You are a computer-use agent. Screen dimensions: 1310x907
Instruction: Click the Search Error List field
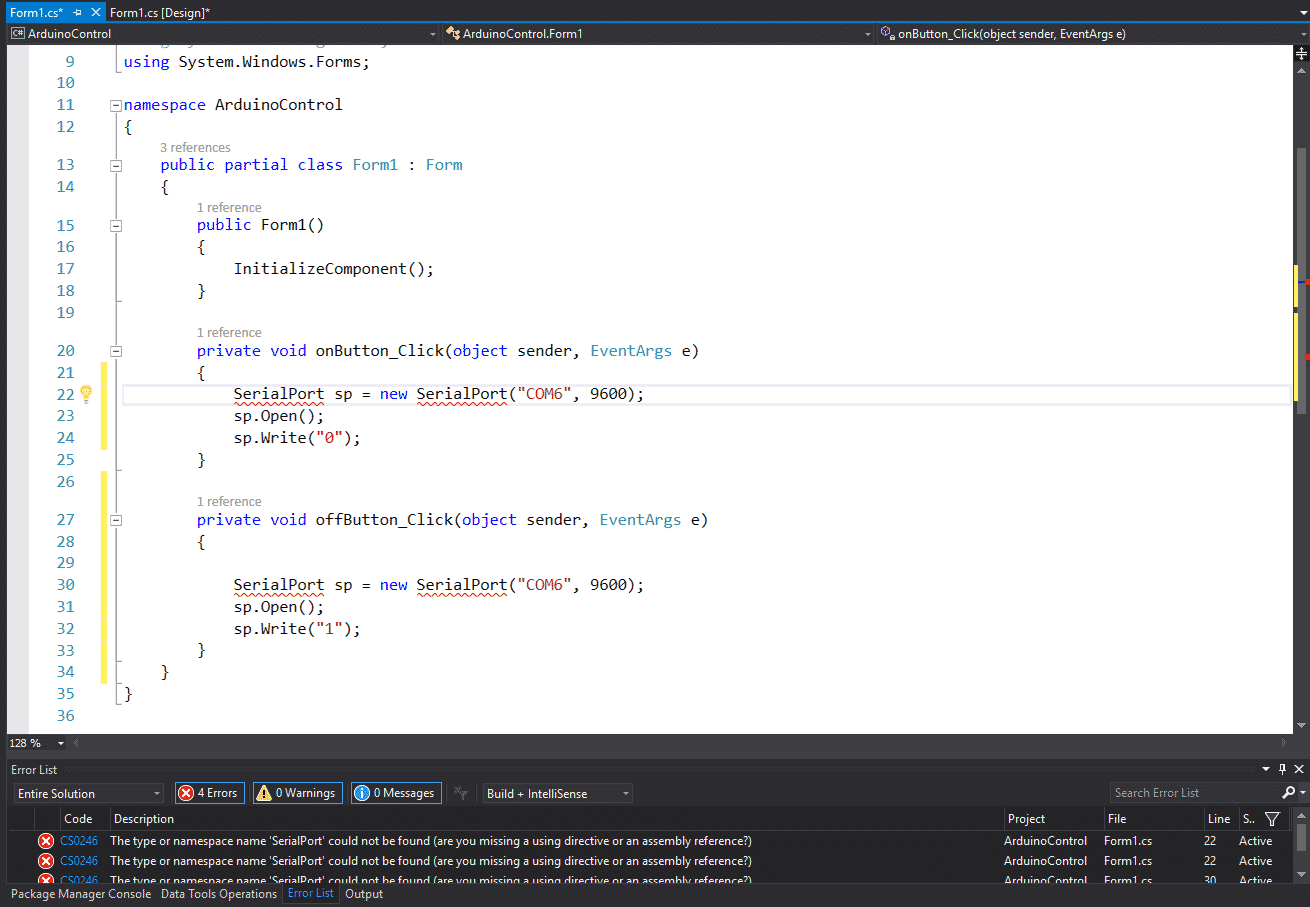point(1180,793)
